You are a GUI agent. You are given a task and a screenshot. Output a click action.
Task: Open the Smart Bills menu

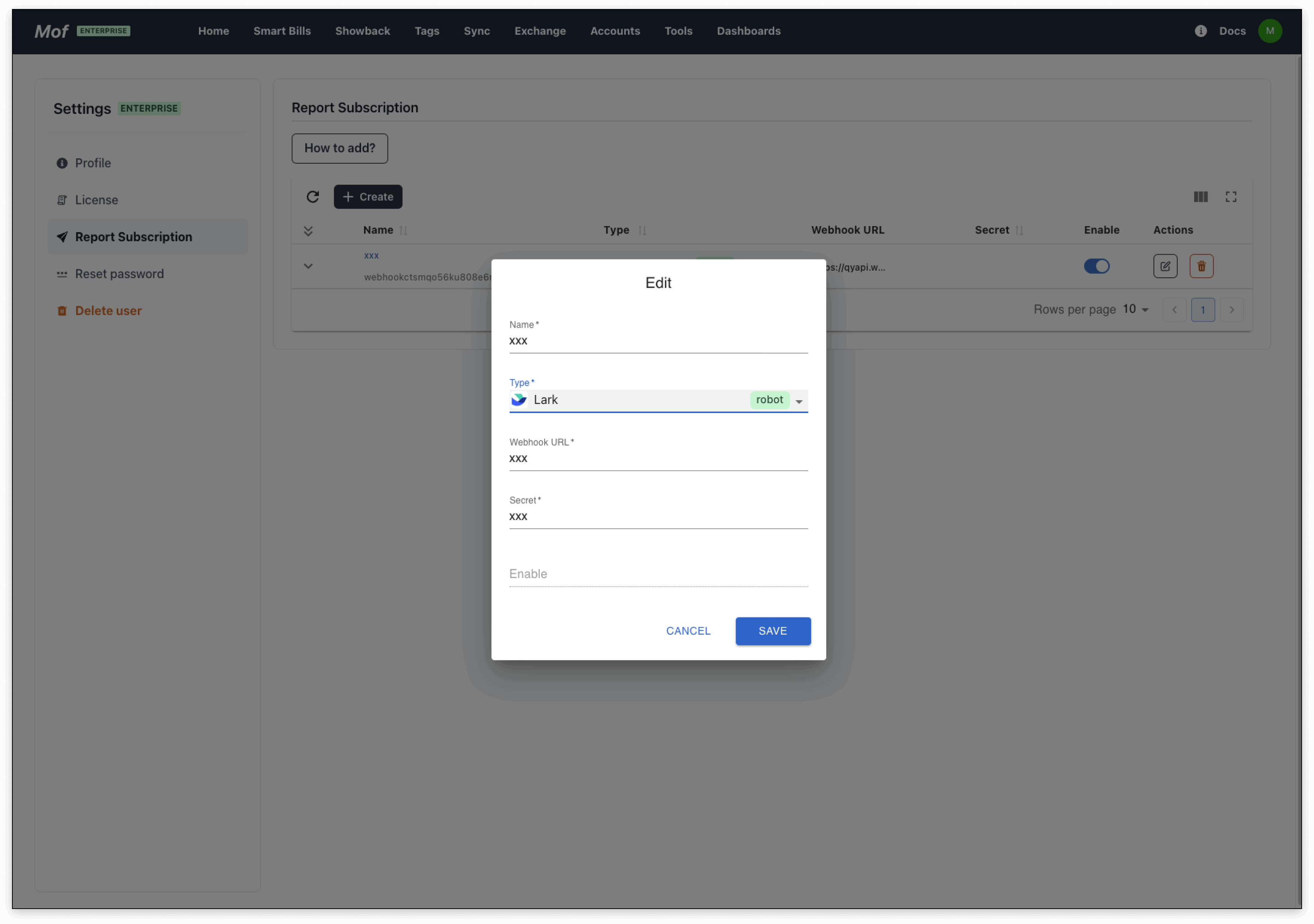[282, 31]
